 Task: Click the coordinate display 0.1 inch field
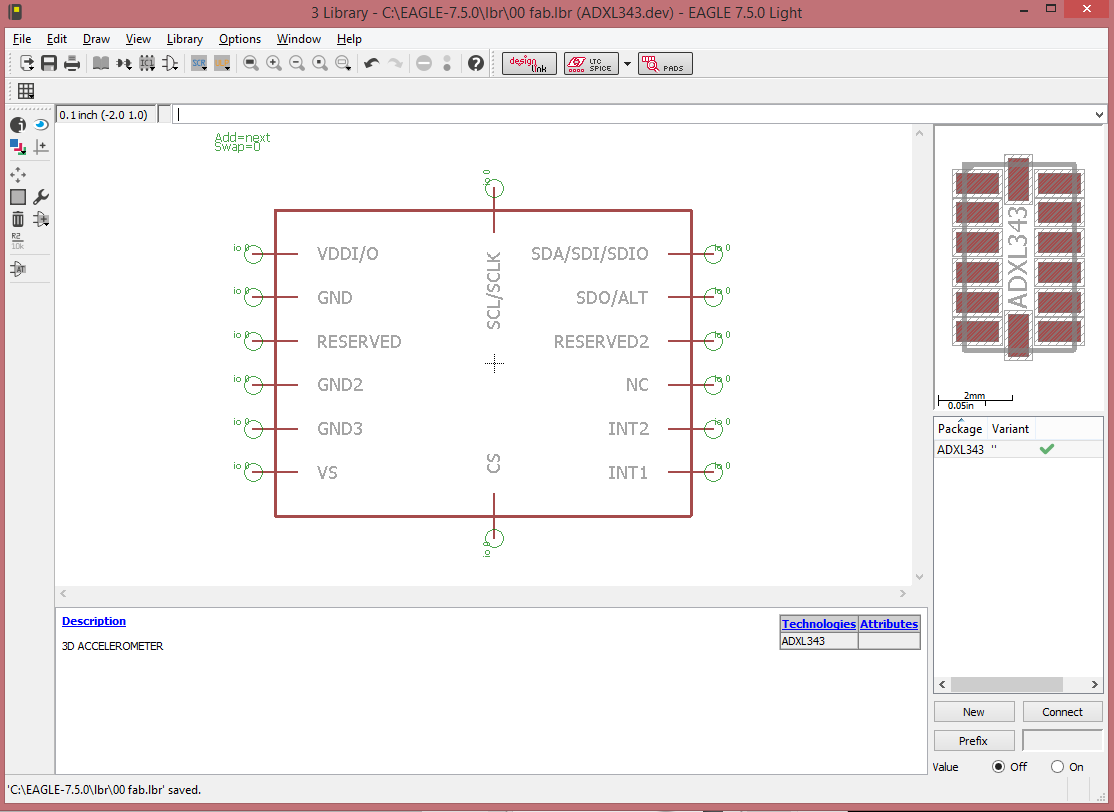[x=106, y=114]
